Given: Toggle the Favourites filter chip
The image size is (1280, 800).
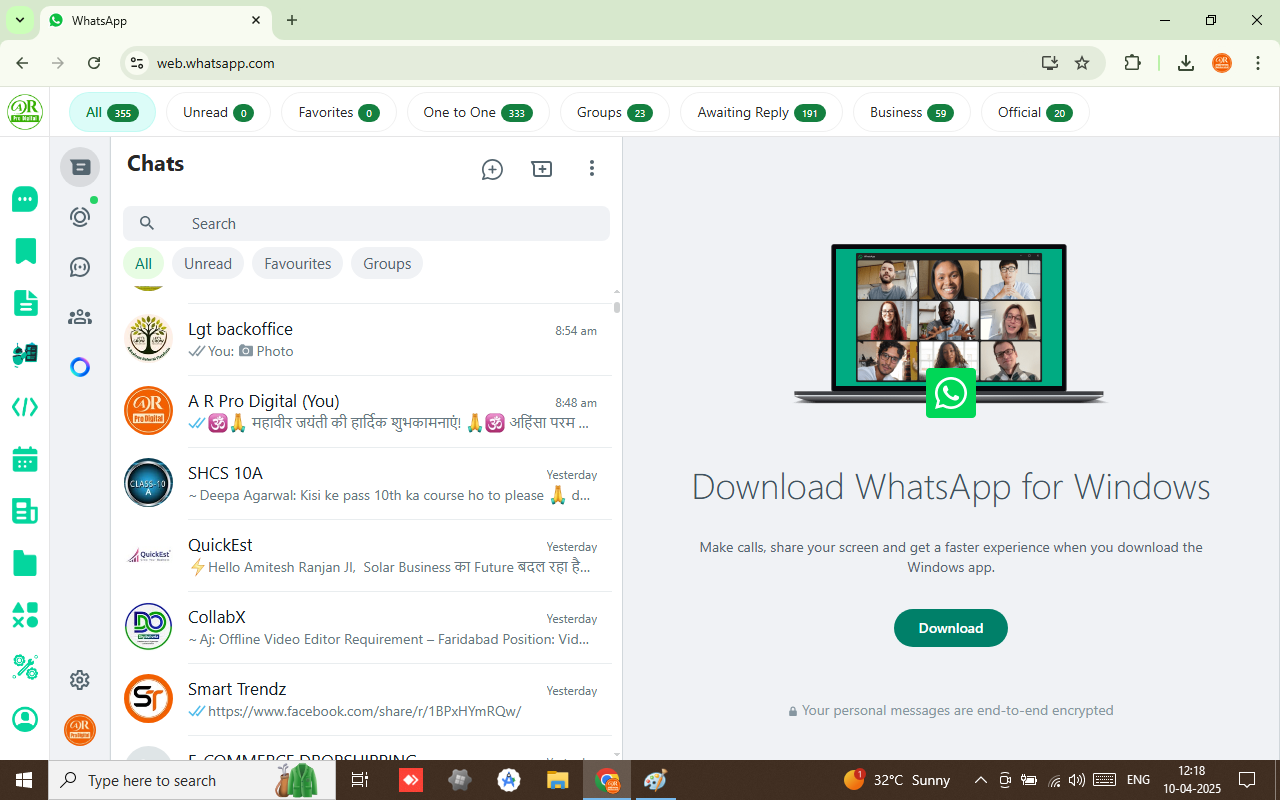Looking at the screenshot, I should pyautogui.click(x=297, y=264).
